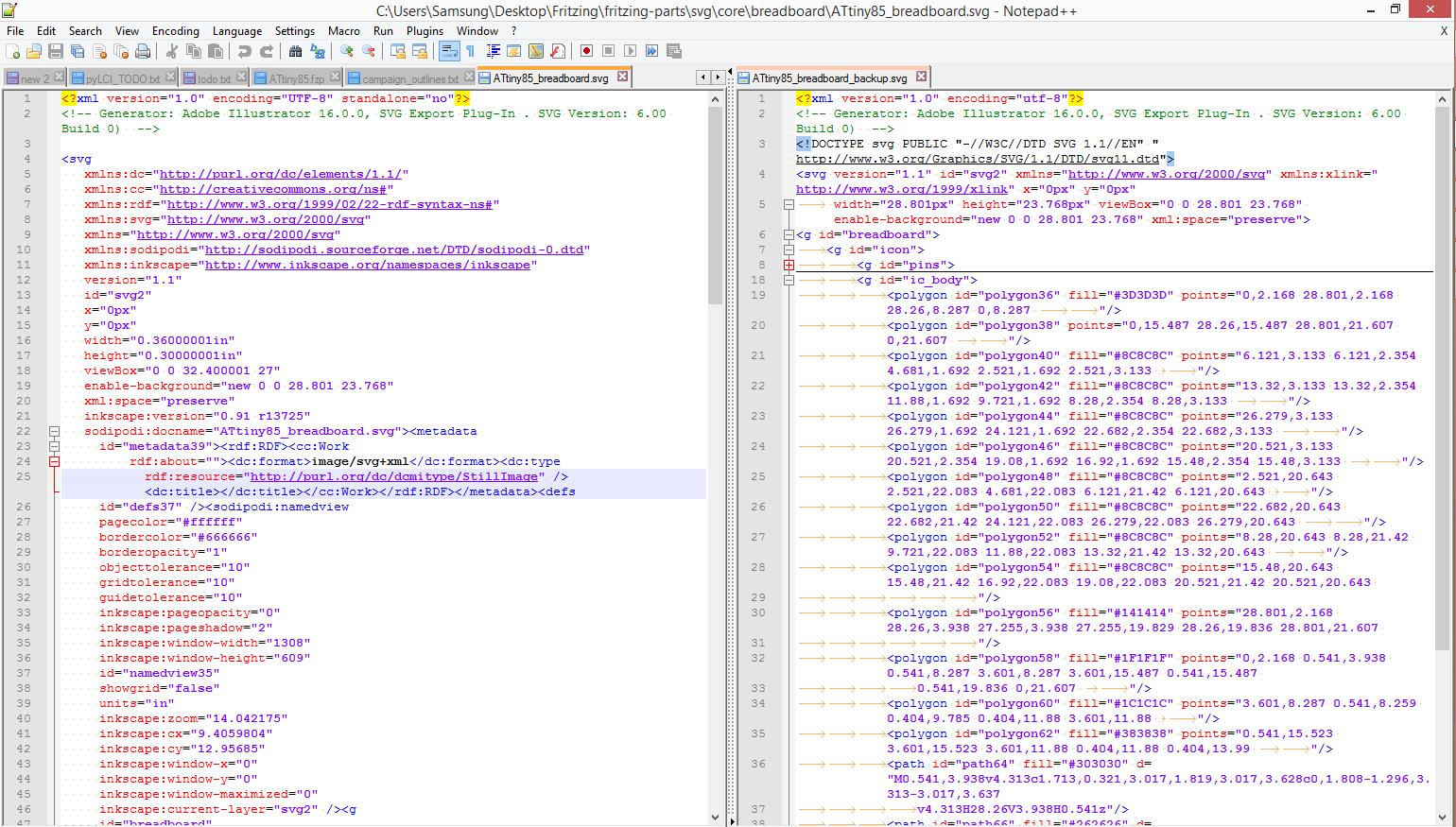The width and height of the screenshot is (1456, 827).
Task: Show the Document Map panel icon
Action: point(536,51)
